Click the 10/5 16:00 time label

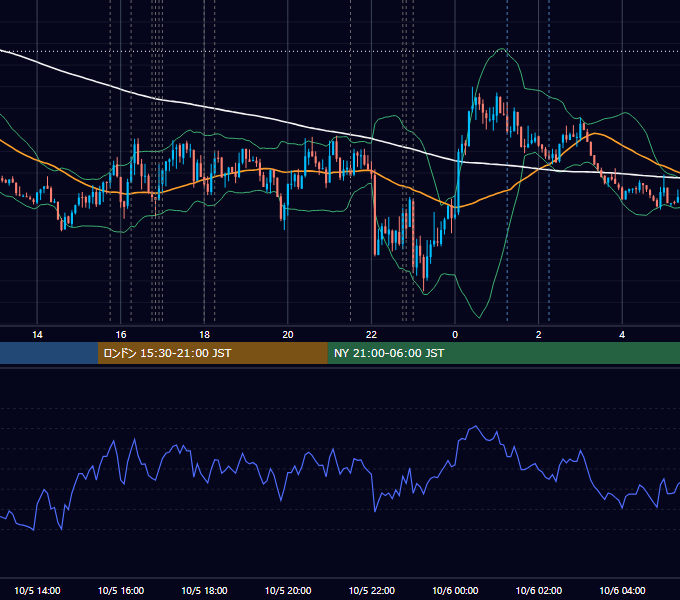[121, 590]
